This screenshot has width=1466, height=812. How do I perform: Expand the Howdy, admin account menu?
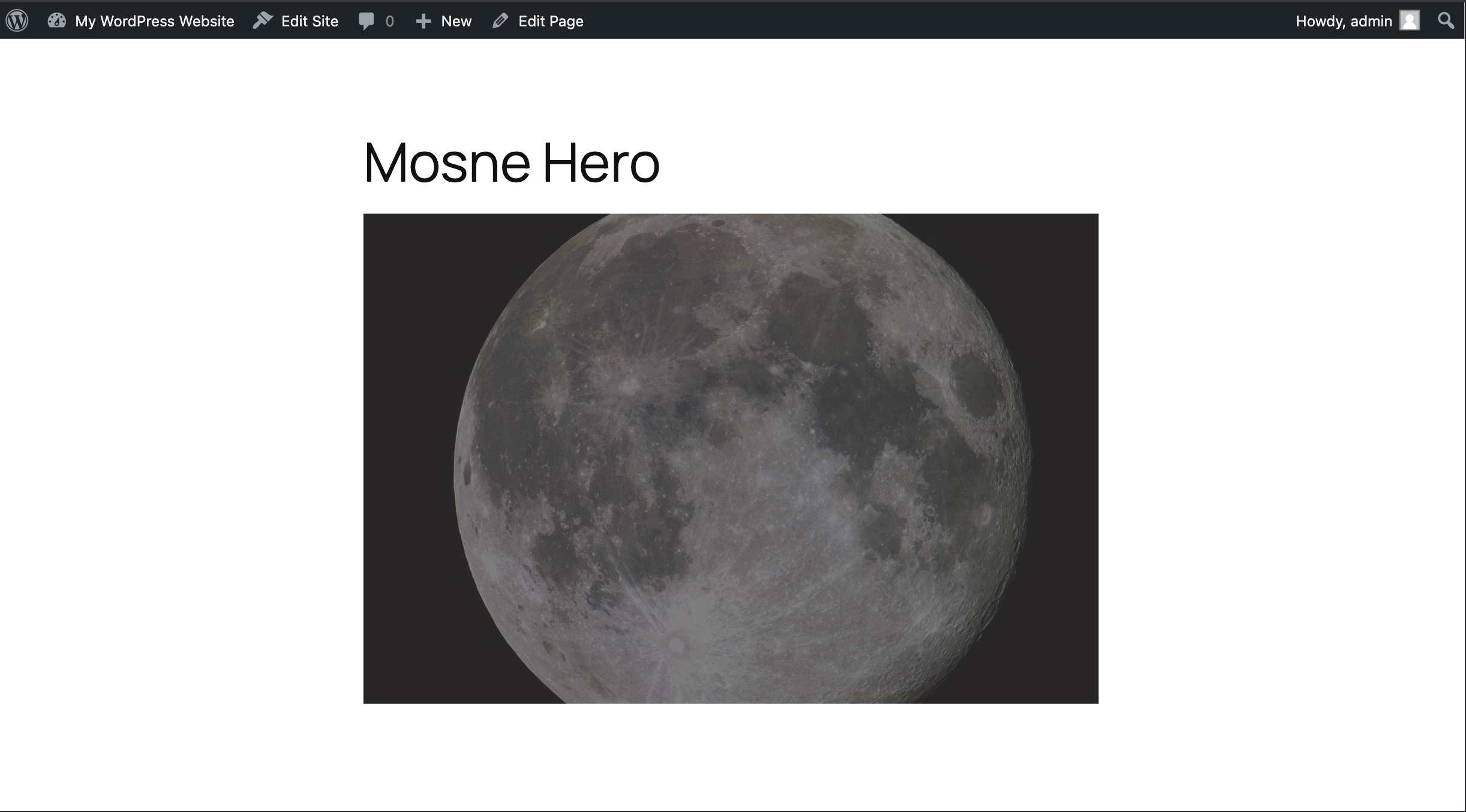tap(1343, 21)
